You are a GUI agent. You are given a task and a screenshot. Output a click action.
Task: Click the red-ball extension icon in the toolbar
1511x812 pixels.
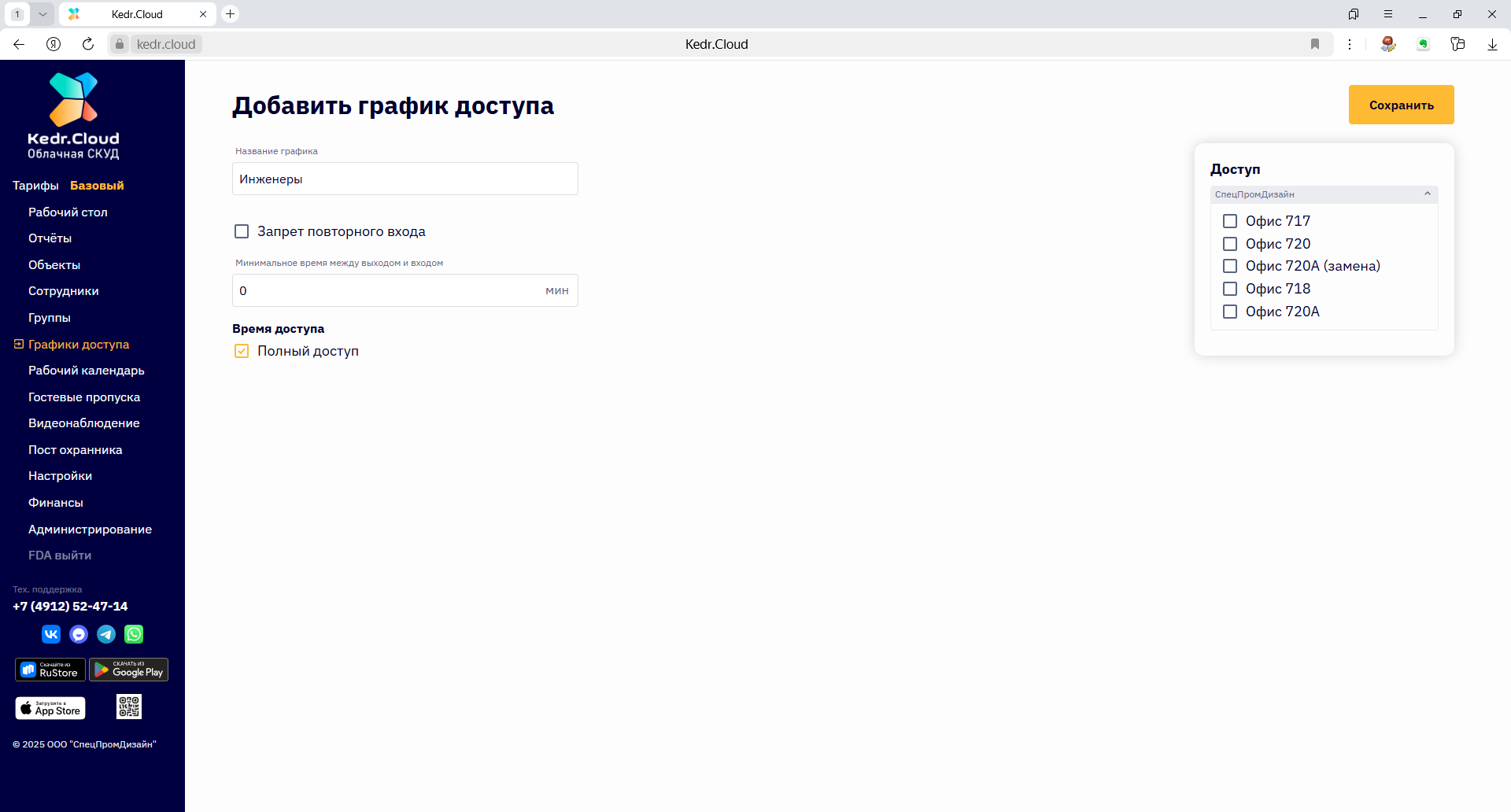point(1388,44)
